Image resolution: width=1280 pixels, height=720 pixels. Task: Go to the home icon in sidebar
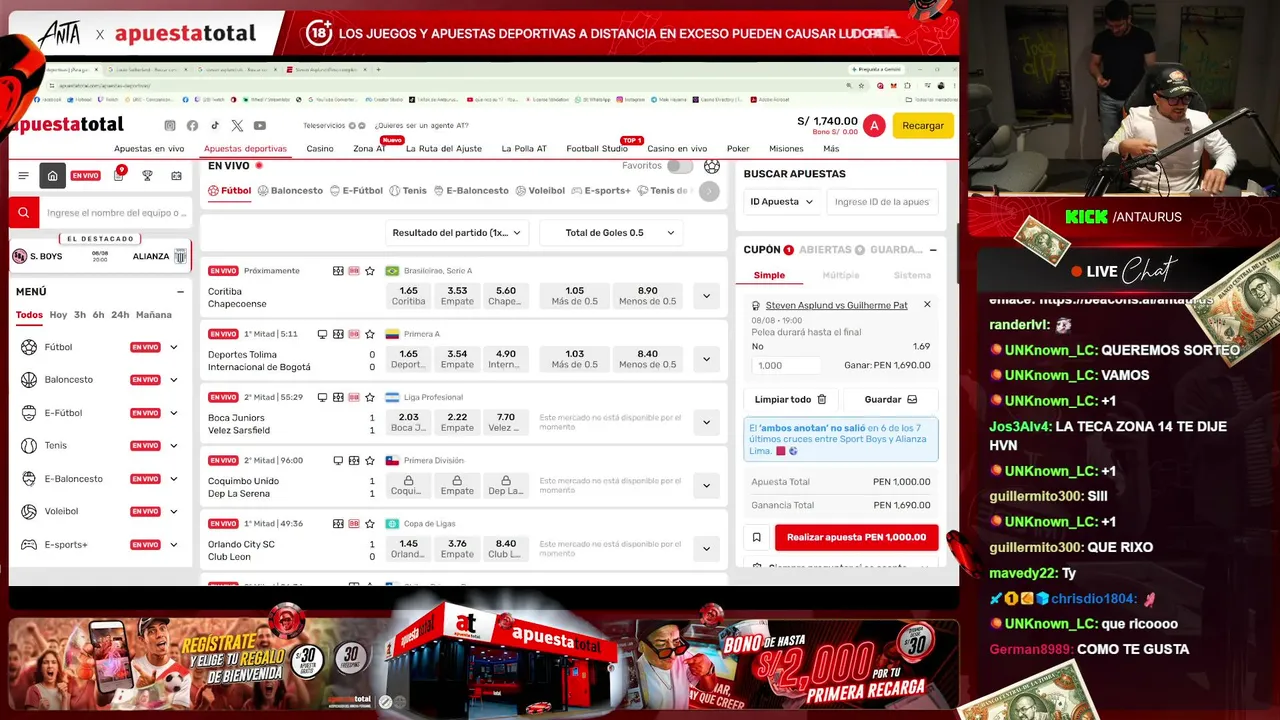[x=52, y=176]
